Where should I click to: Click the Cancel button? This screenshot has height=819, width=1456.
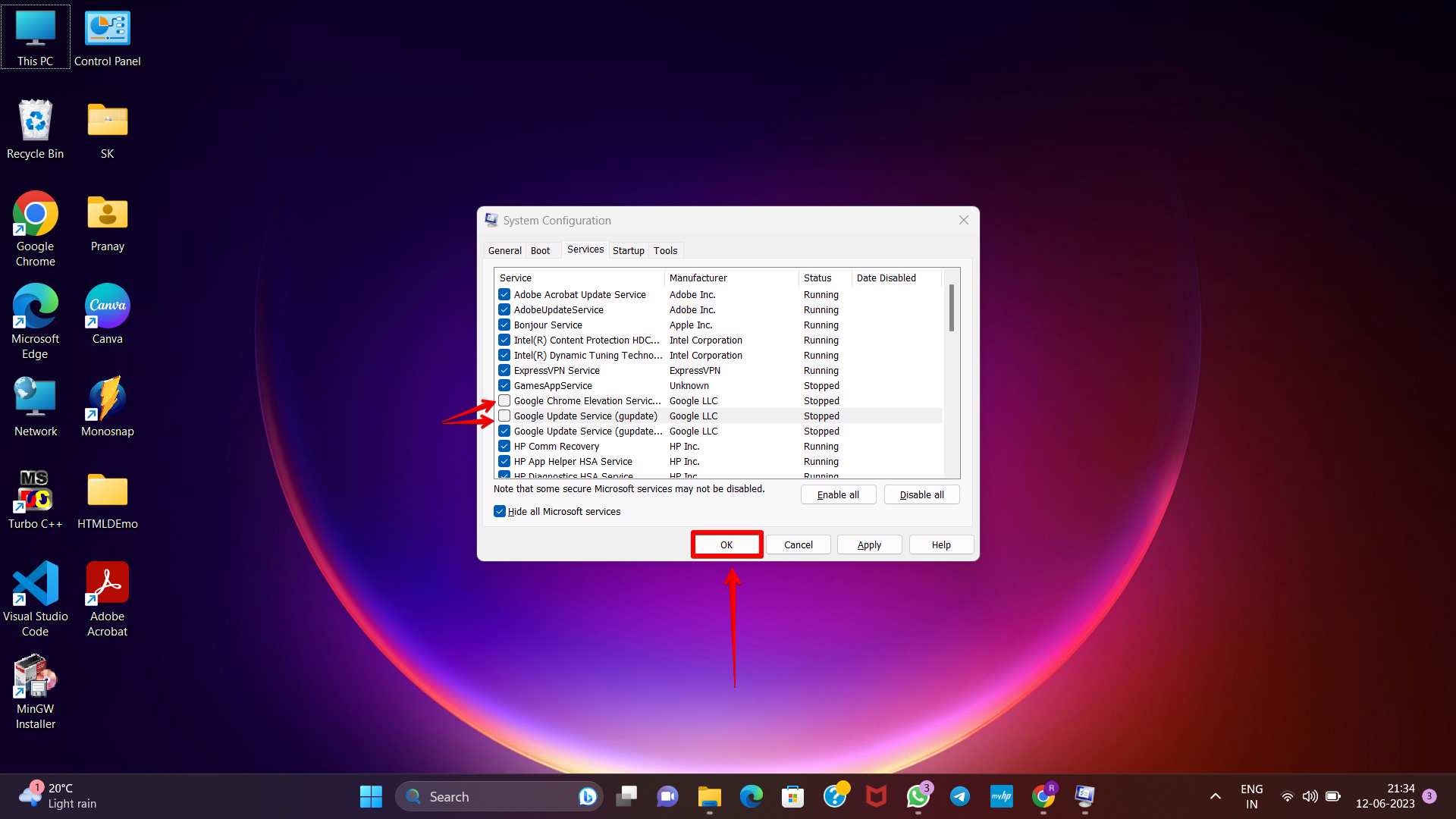coord(799,544)
